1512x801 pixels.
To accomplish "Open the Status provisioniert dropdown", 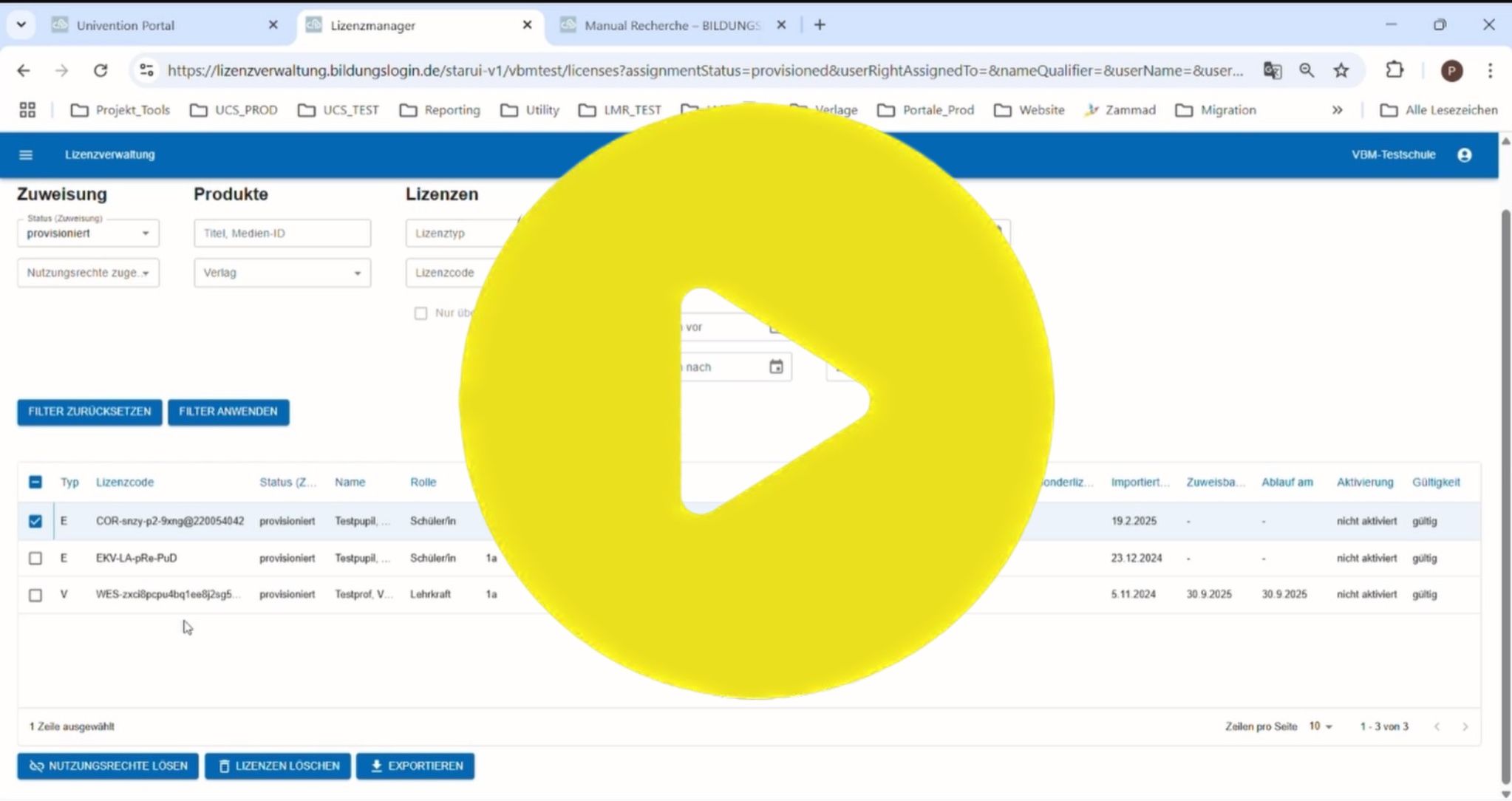I will pos(88,234).
